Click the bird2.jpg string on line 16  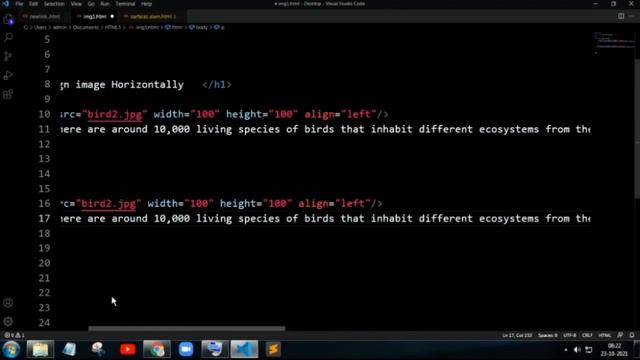(x=109, y=204)
